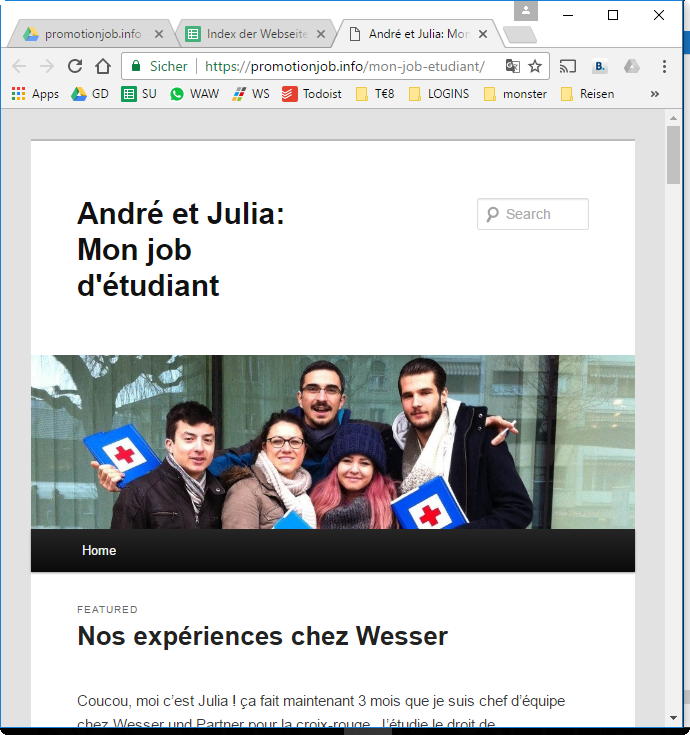Click the site search field
Image resolution: width=690 pixels, height=735 pixels.
pyautogui.click(x=540, y=214)
